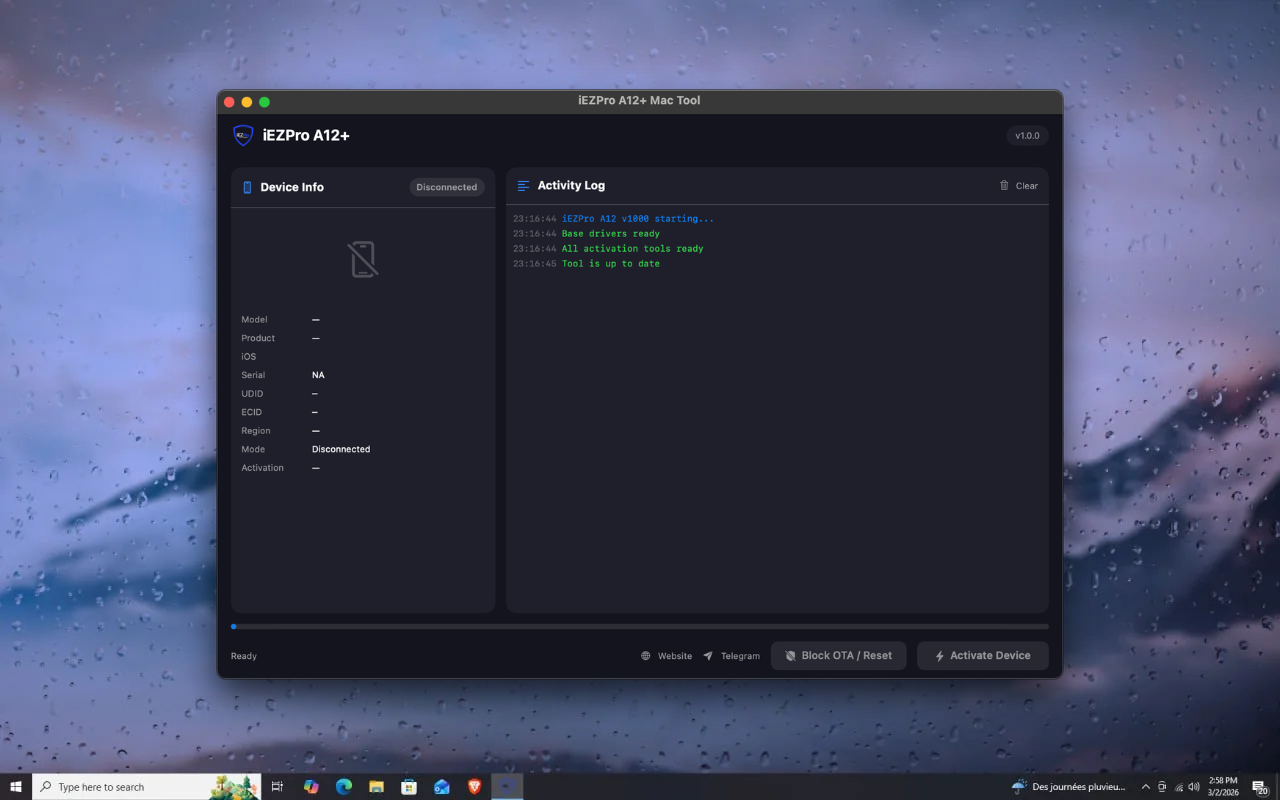Click the "Activity Log" panel title

(x=571, y=185)
